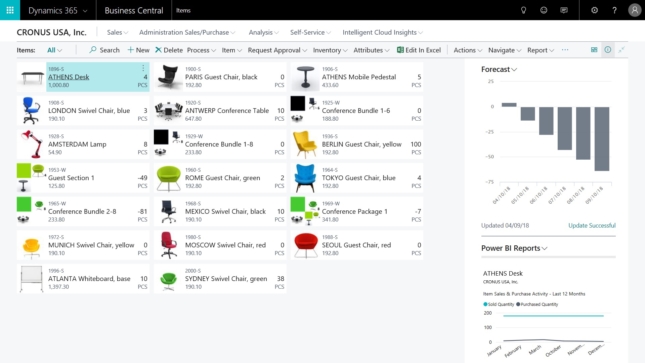645x363 pixels.
Task: Switch the list layout view icon
Action: pos(594,50)
